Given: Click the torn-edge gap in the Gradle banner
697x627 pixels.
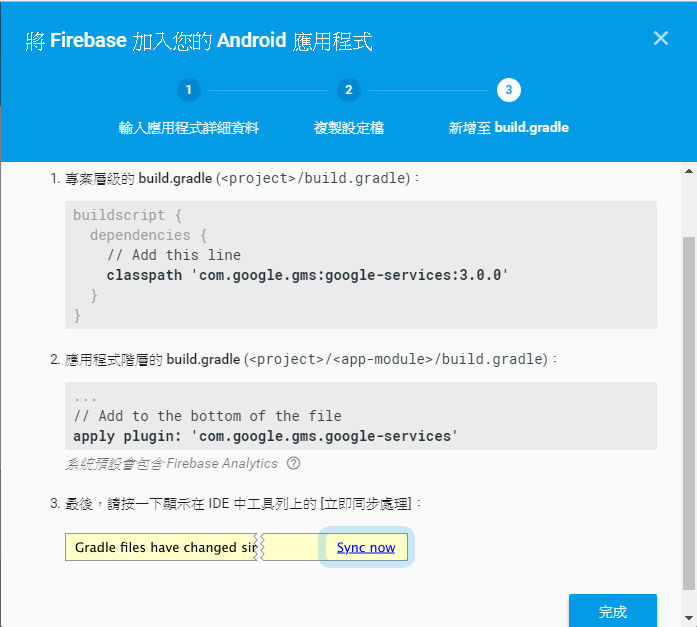Looking at the screenshot, I should coord(260,547).
